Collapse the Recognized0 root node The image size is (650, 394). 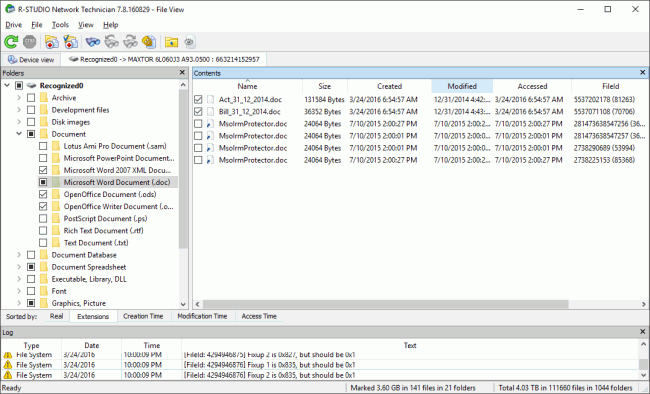click(7, 85)
